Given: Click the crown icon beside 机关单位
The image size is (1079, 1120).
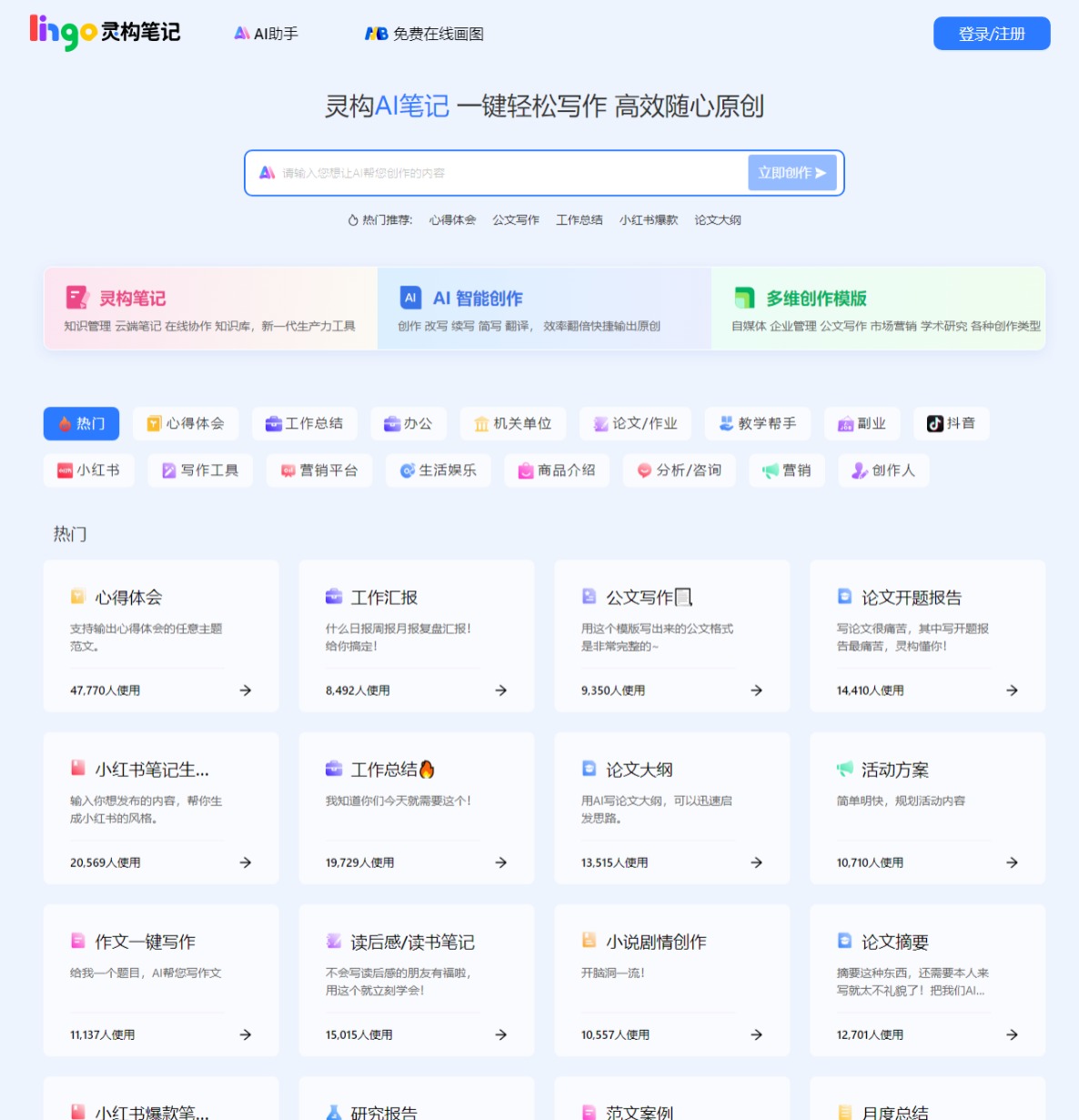Looking at the screenshot, I should (481, 423).
